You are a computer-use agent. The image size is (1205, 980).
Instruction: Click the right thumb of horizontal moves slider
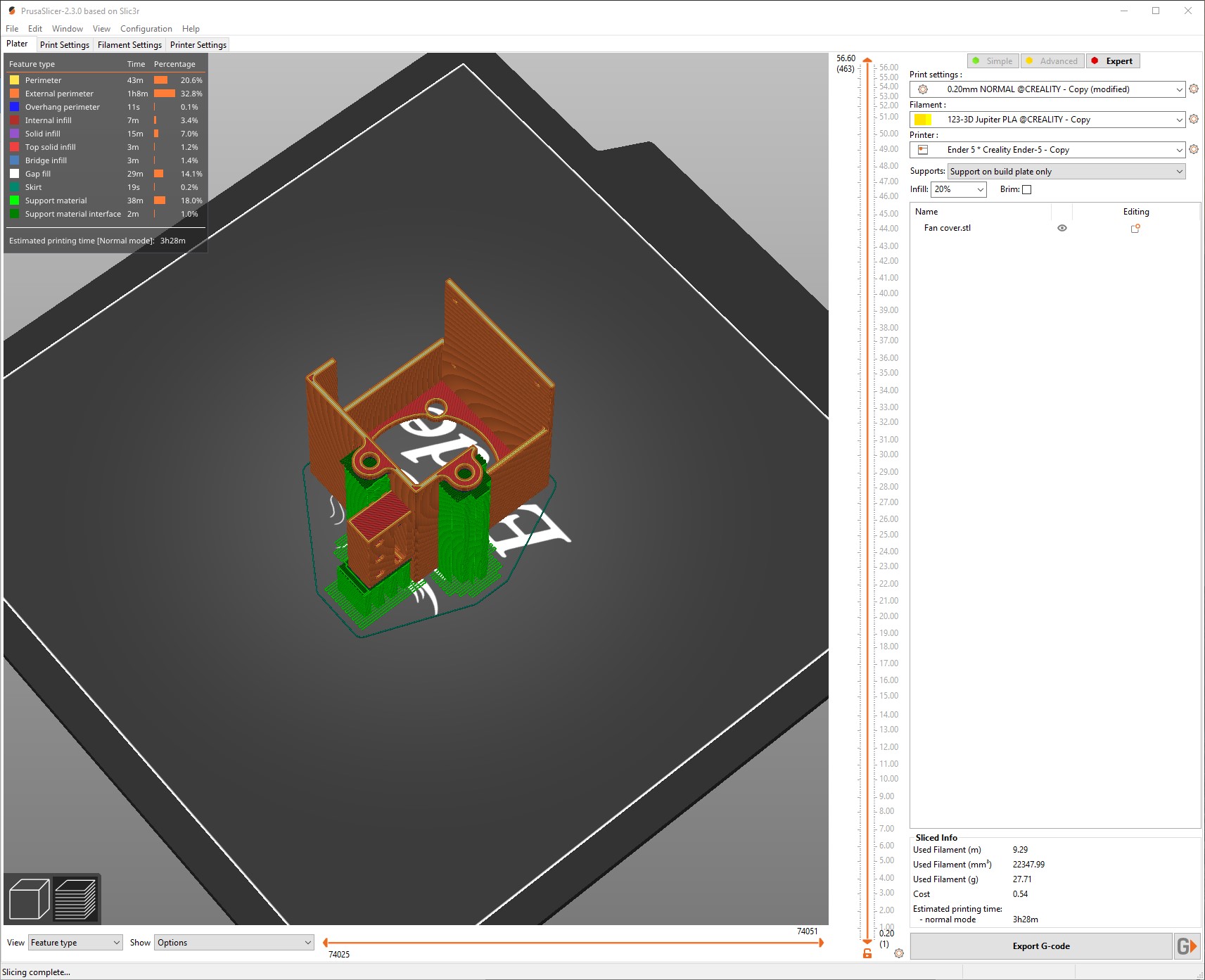click(x=821, y=943)
